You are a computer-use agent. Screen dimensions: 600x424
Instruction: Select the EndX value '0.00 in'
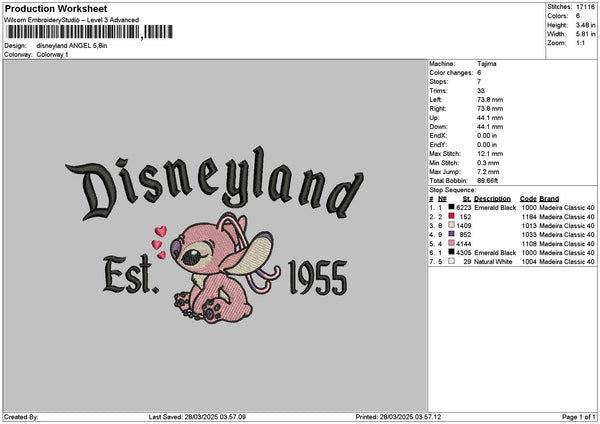pos(487,136)
